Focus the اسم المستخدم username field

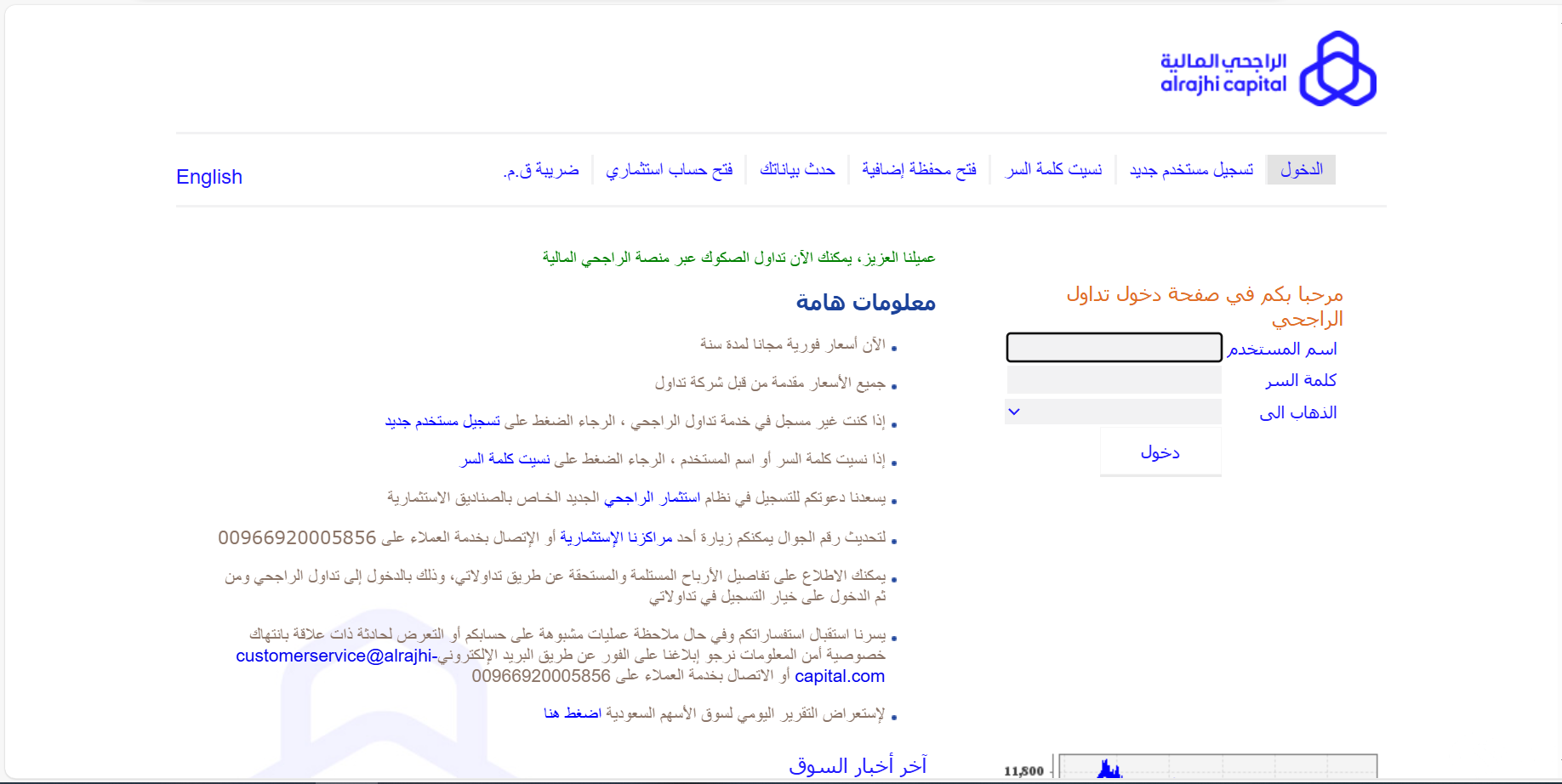coord(1114,347)
